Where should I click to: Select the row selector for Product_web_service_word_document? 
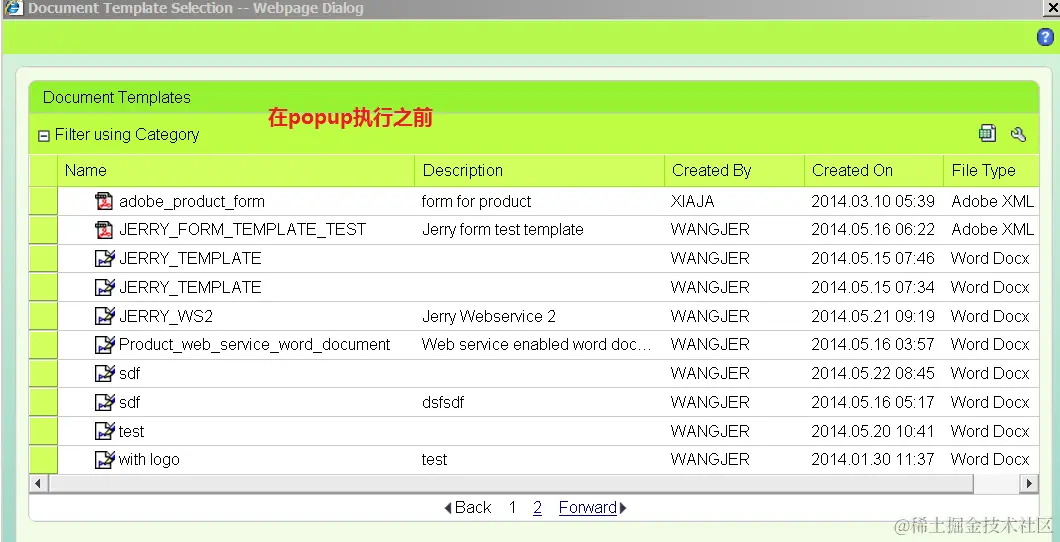(x=43, y=345)
